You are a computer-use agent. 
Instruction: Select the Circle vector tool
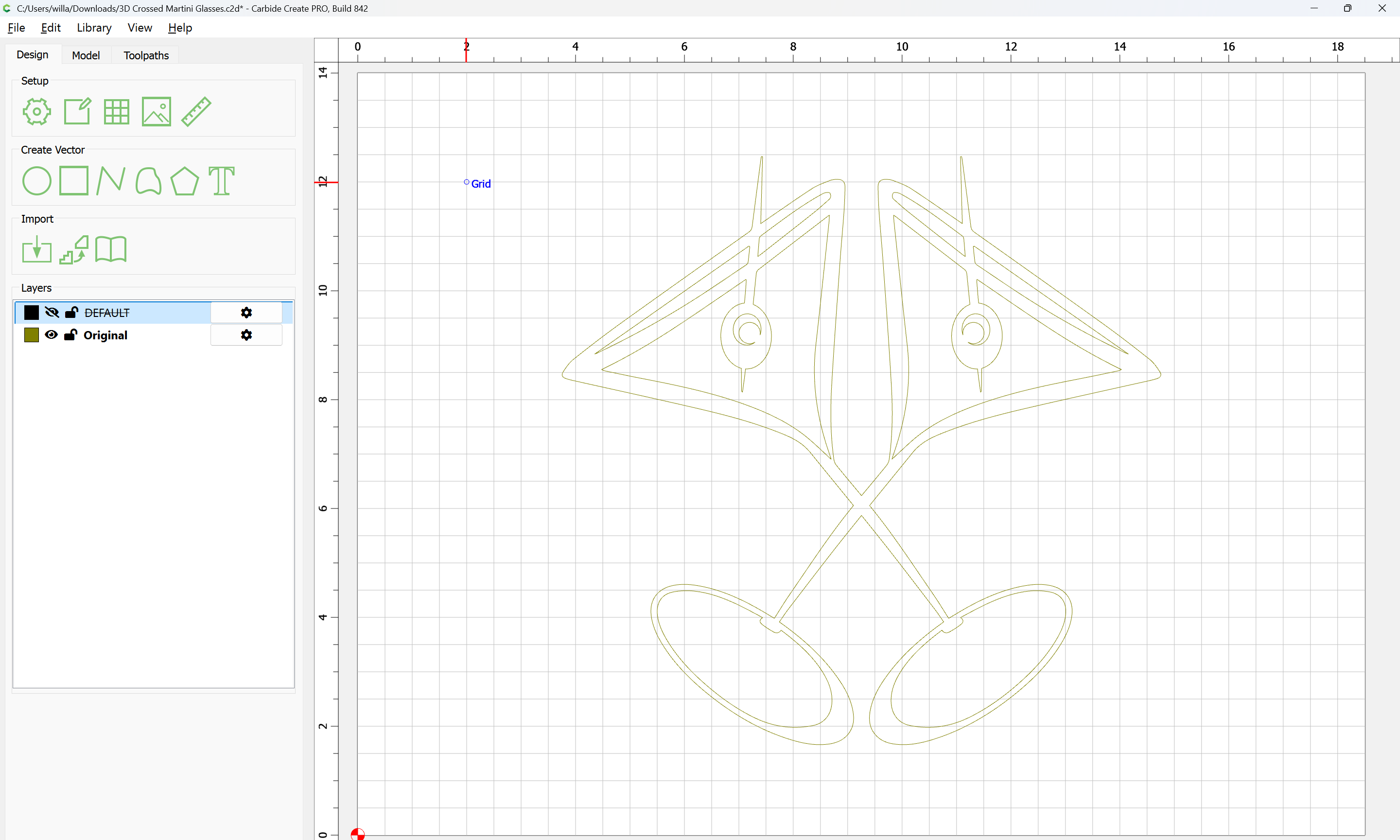tap(36, 181)
